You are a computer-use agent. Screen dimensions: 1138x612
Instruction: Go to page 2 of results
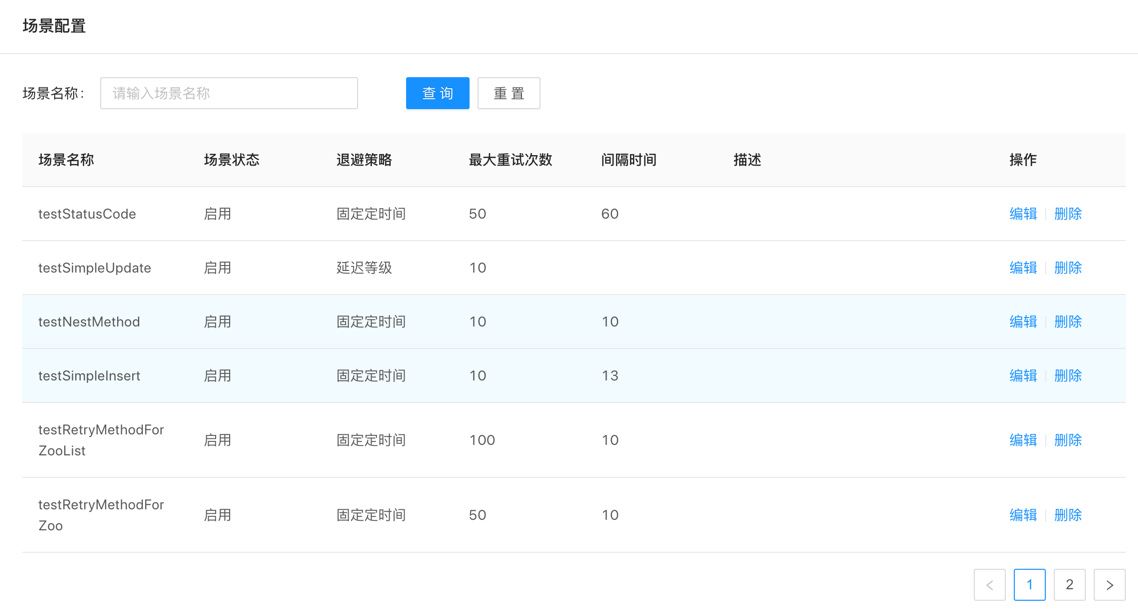1069,585
